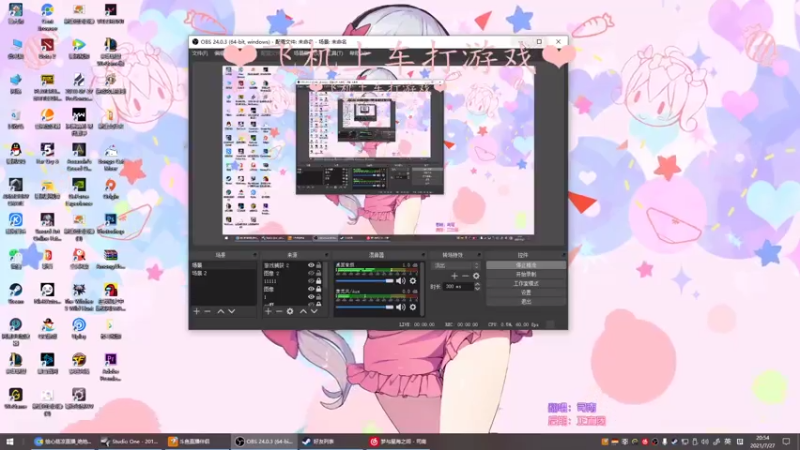Click the 退出 exit button in Controls

[526, 302]
